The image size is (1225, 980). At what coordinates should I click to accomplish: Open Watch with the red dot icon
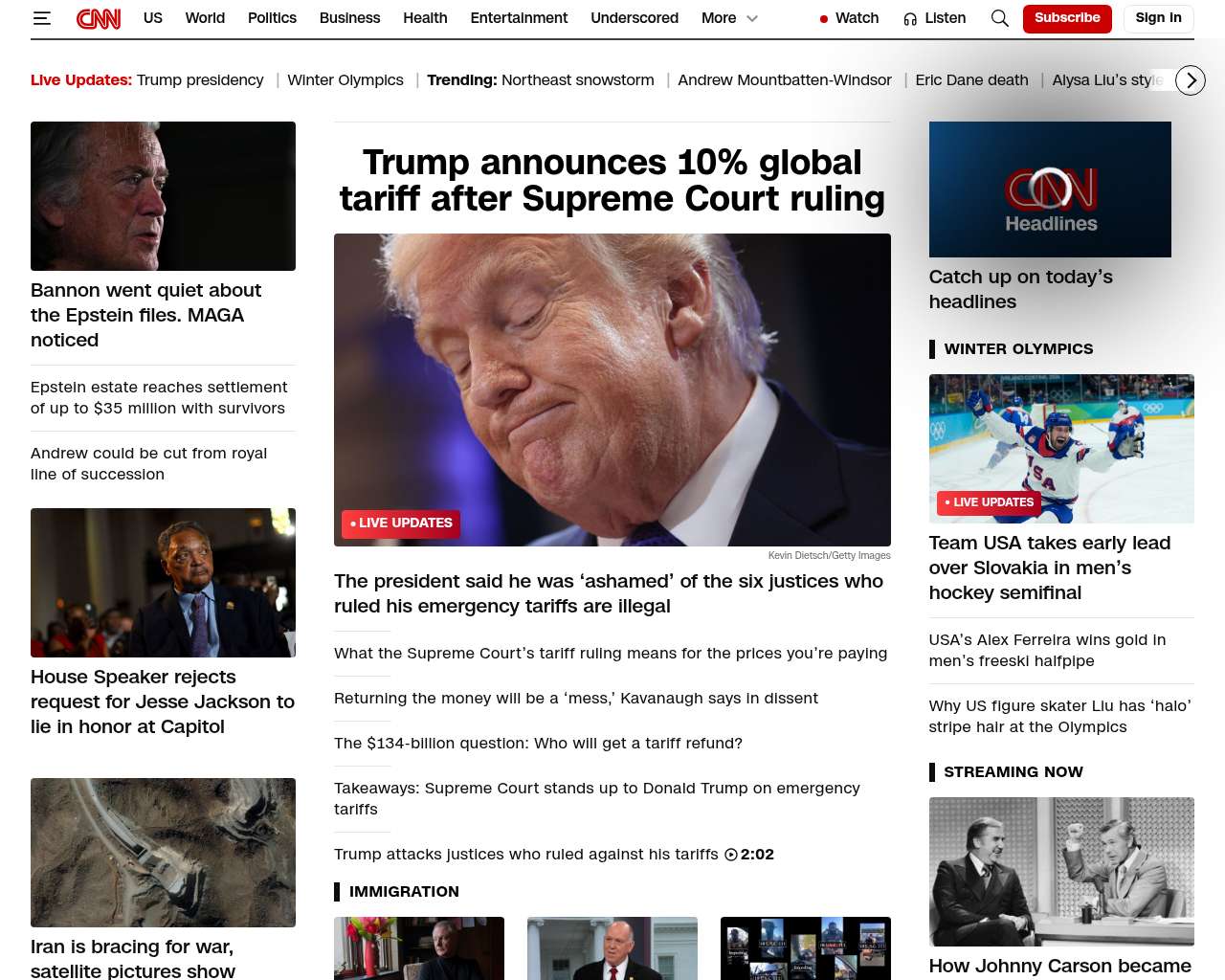click(849, 18)
